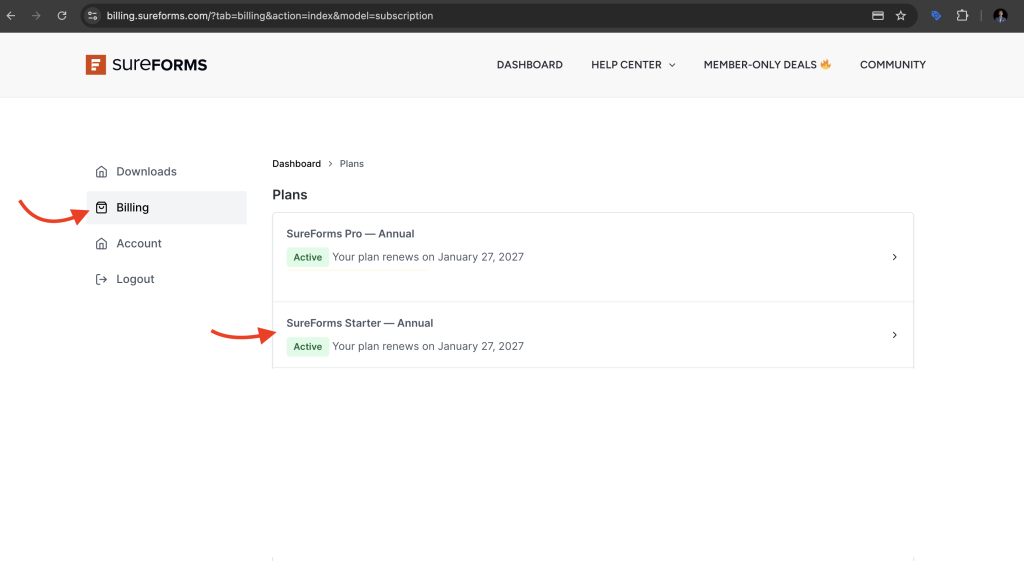The height and width of the screenshot is (561, 1024).
Task: Click the Plans page heading
Action: pos(290,195)
